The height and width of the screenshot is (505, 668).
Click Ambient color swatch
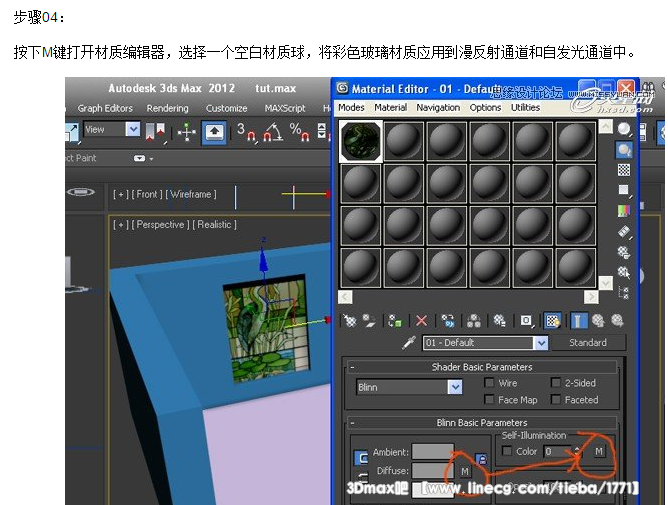[432, 452]
